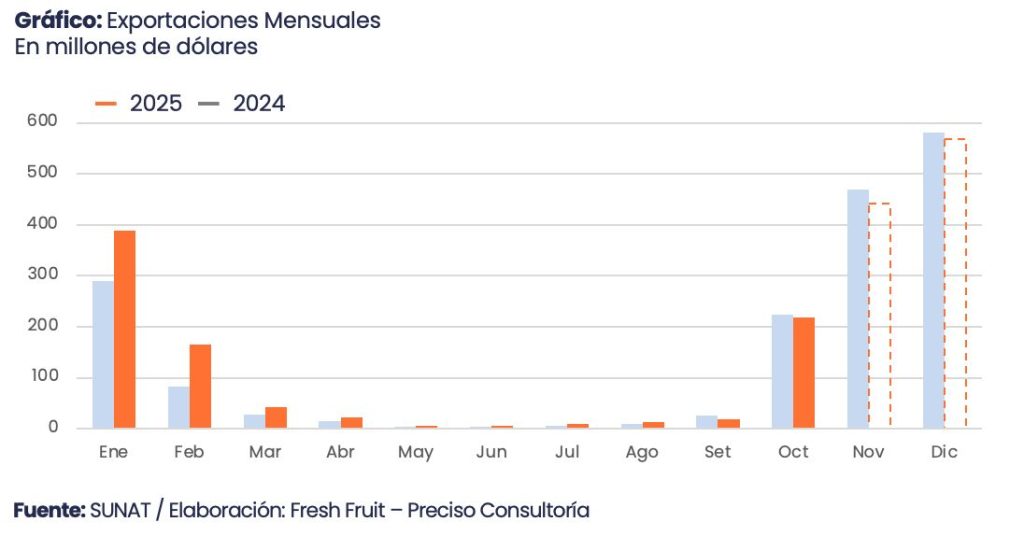Click the orange March 2025 bar

coord(276,418)
